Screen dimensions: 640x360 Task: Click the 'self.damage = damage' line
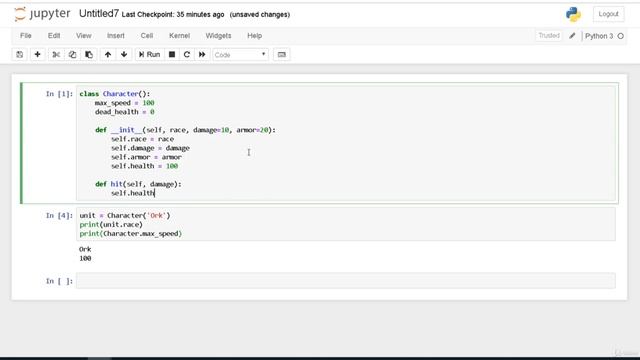[x=150, y=148]
